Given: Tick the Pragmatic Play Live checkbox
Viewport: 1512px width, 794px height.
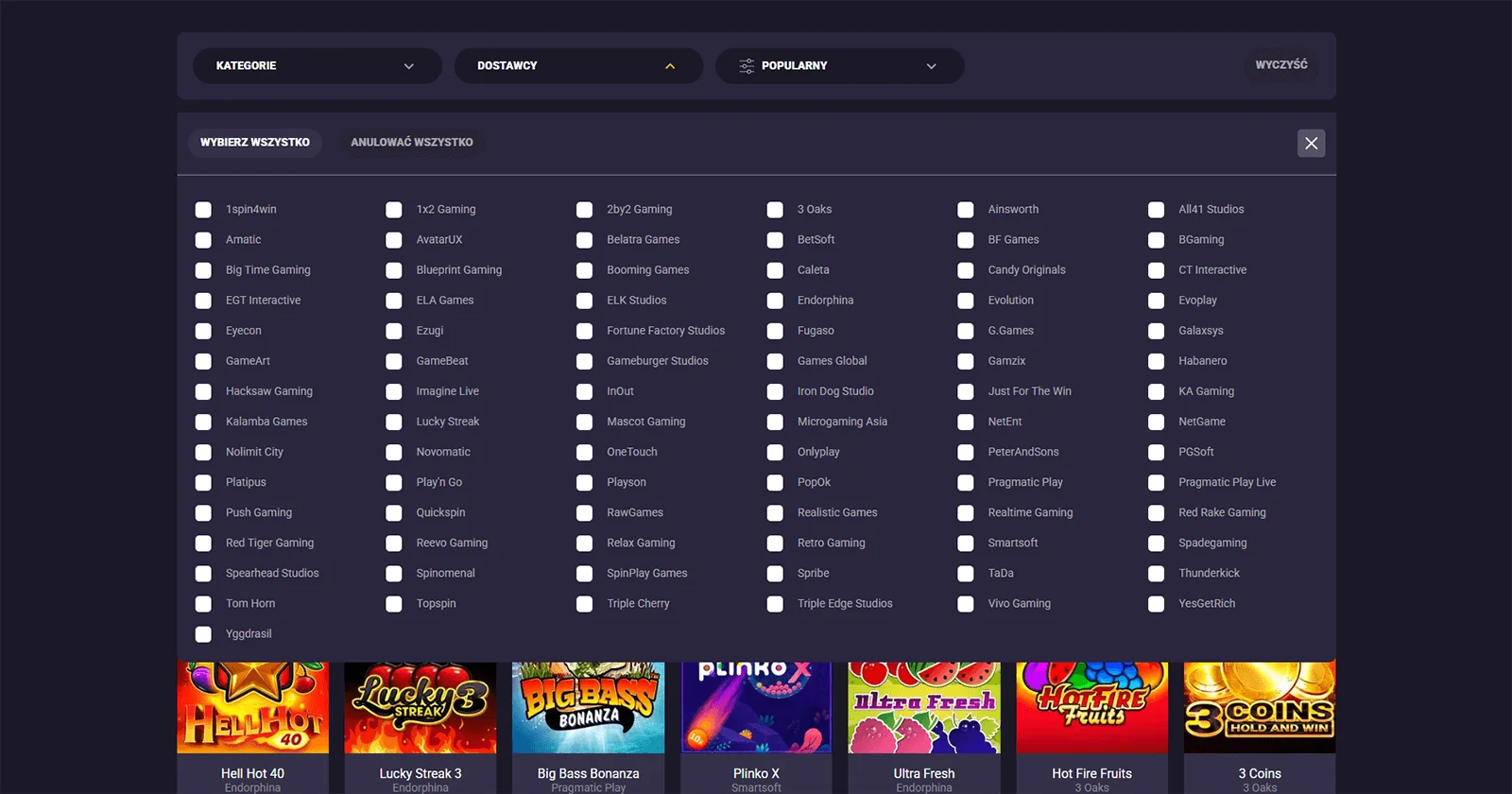Looking at the screenshot, I should (x=1156, y=482).
